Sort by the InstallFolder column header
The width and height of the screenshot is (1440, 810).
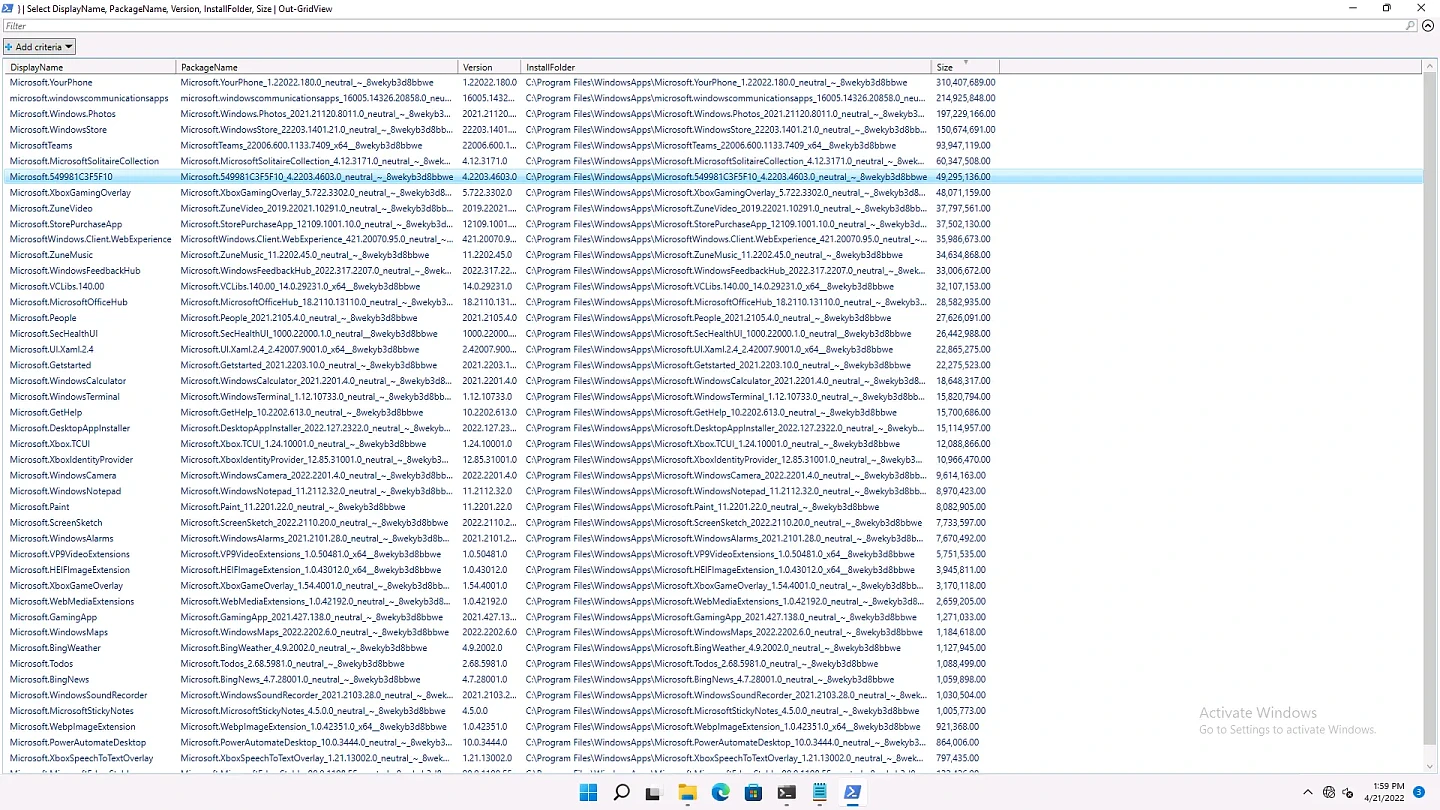pyautogui.click(x=726, y=67)
